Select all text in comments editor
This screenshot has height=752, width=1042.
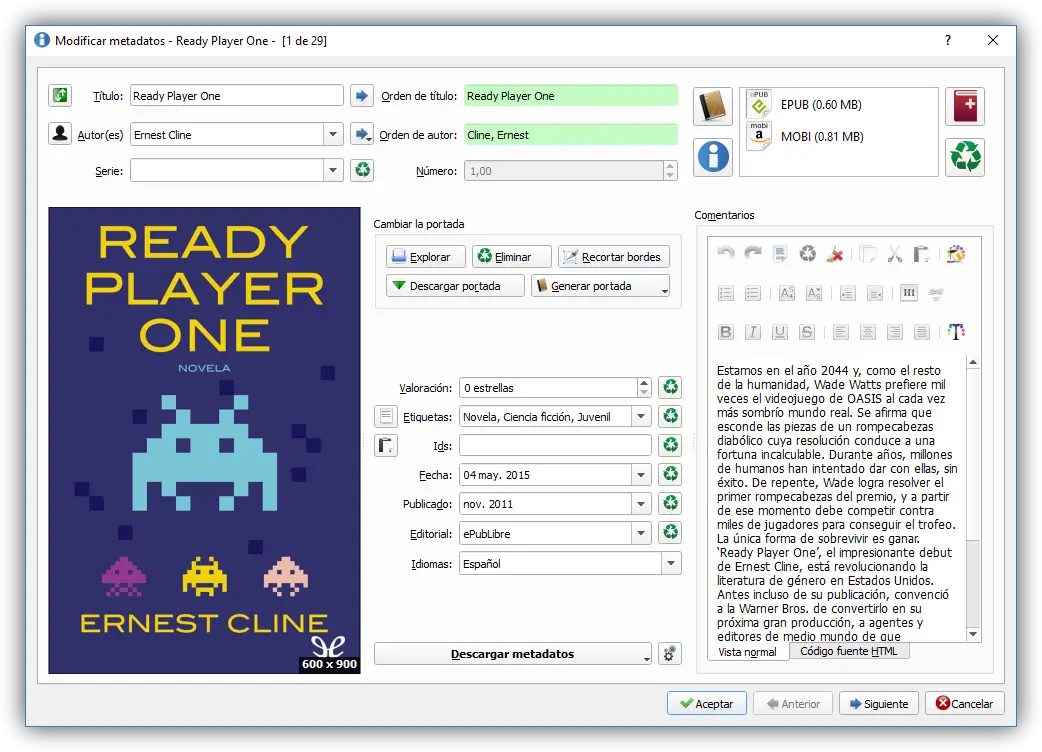(780, 254)
